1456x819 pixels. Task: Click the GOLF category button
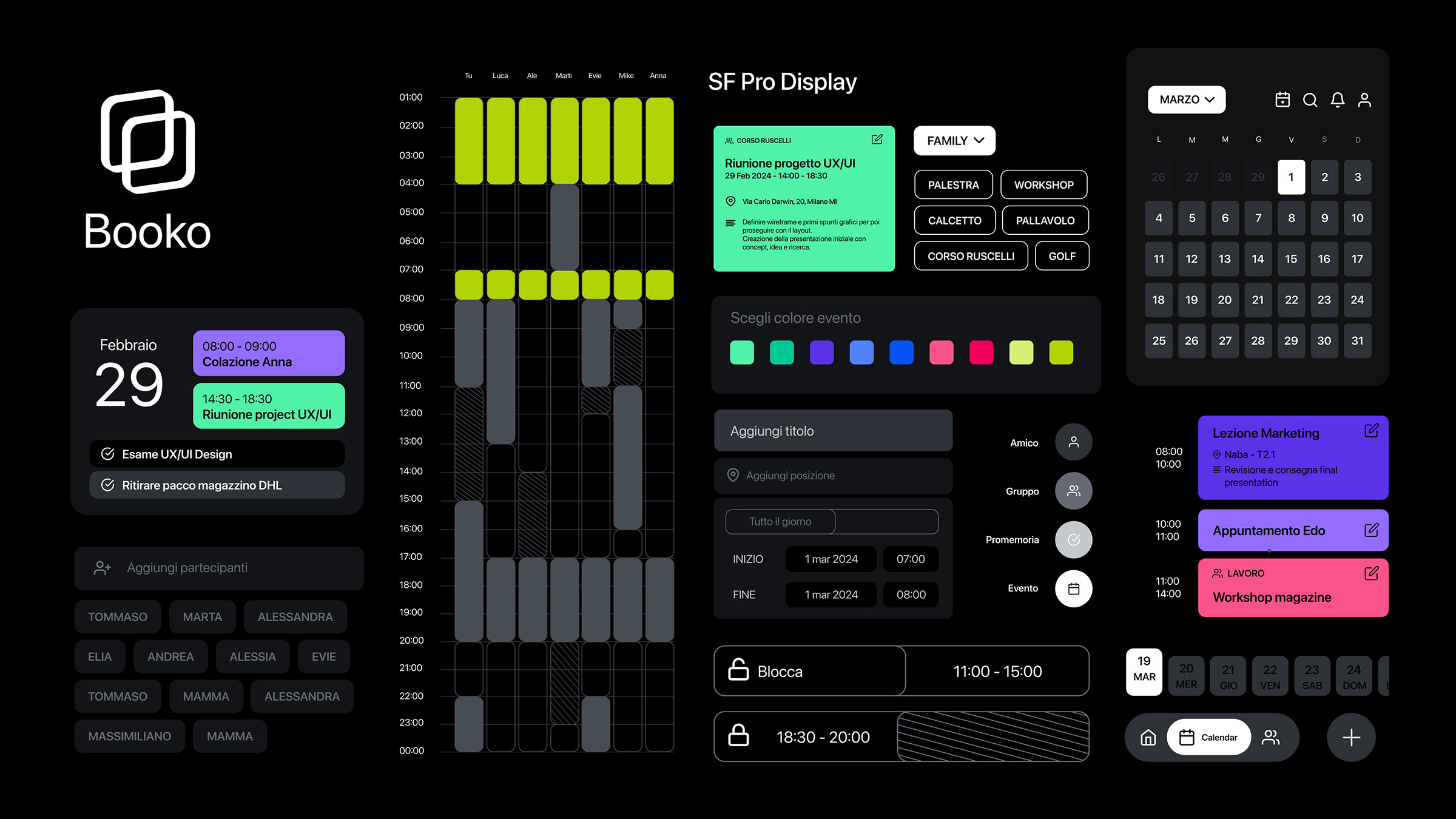coord(1062,256)
